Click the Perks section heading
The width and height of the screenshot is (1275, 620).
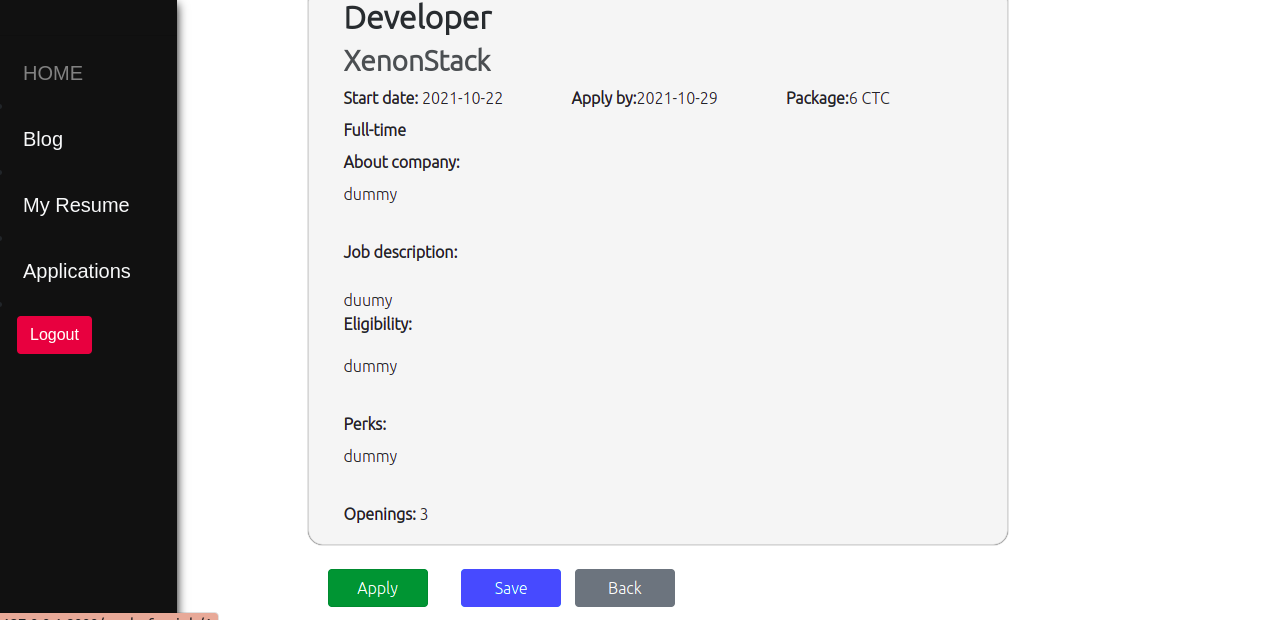[364, 424]
